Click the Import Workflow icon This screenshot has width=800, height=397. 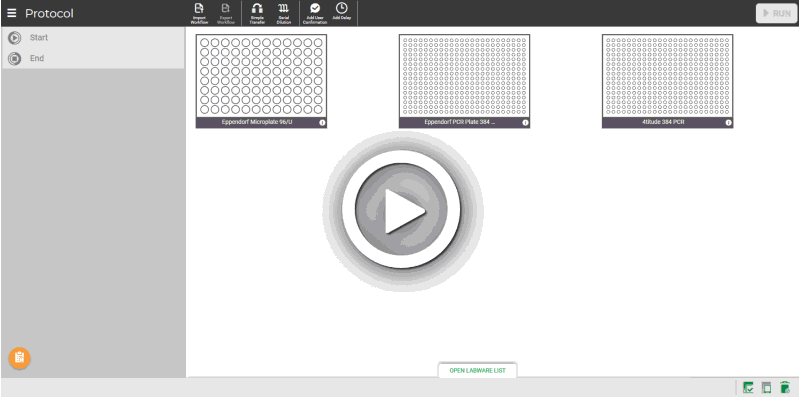[199, 13]
